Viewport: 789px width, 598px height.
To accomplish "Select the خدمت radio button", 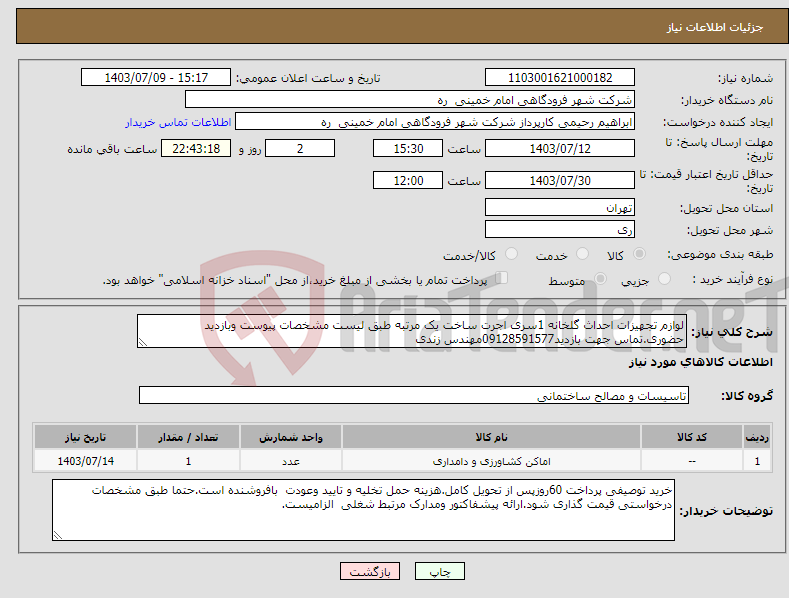I will (x=582, y=254).
